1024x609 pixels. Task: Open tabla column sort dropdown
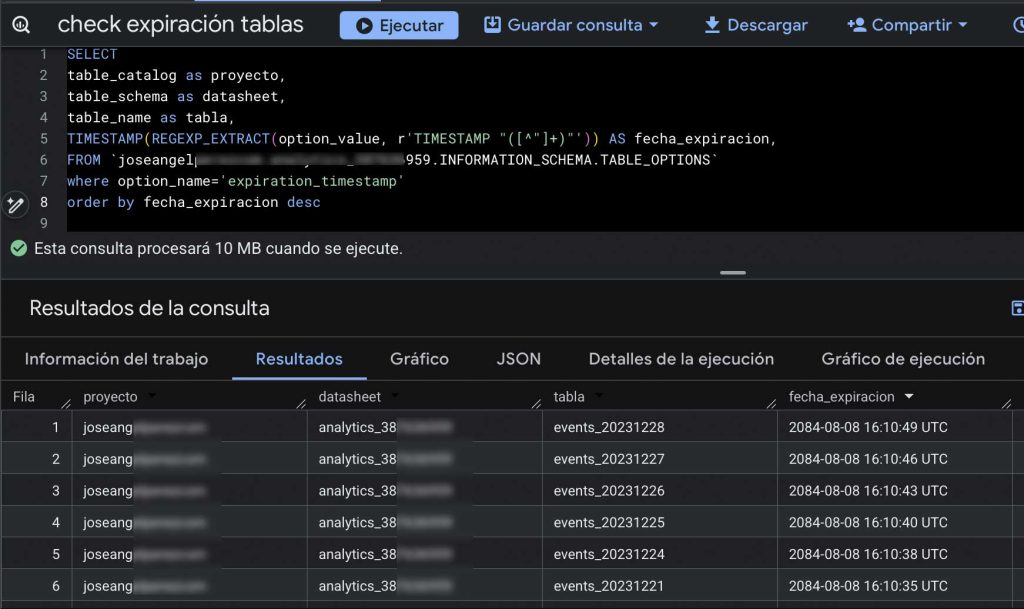[599, 396]
